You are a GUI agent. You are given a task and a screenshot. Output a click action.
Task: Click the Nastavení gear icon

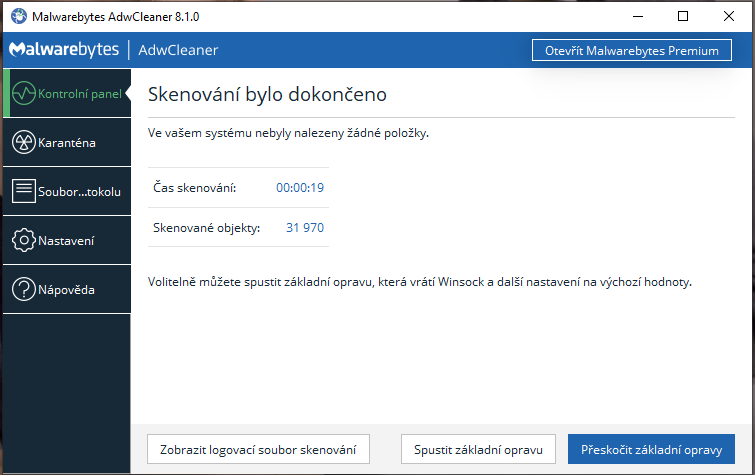[23, 241]
